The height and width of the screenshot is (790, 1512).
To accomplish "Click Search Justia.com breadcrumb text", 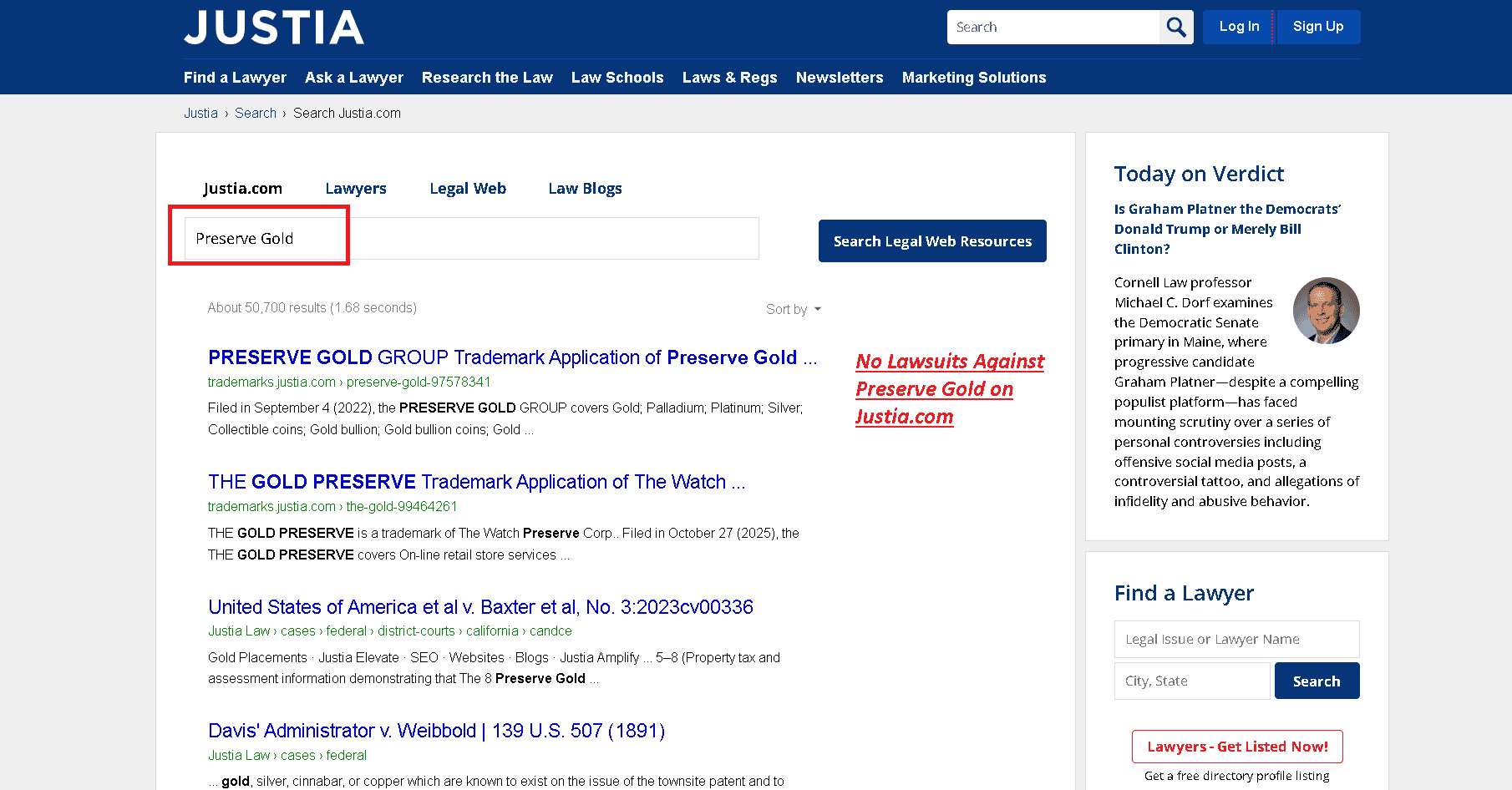I will pyautogui.click(x=347, y=113).
